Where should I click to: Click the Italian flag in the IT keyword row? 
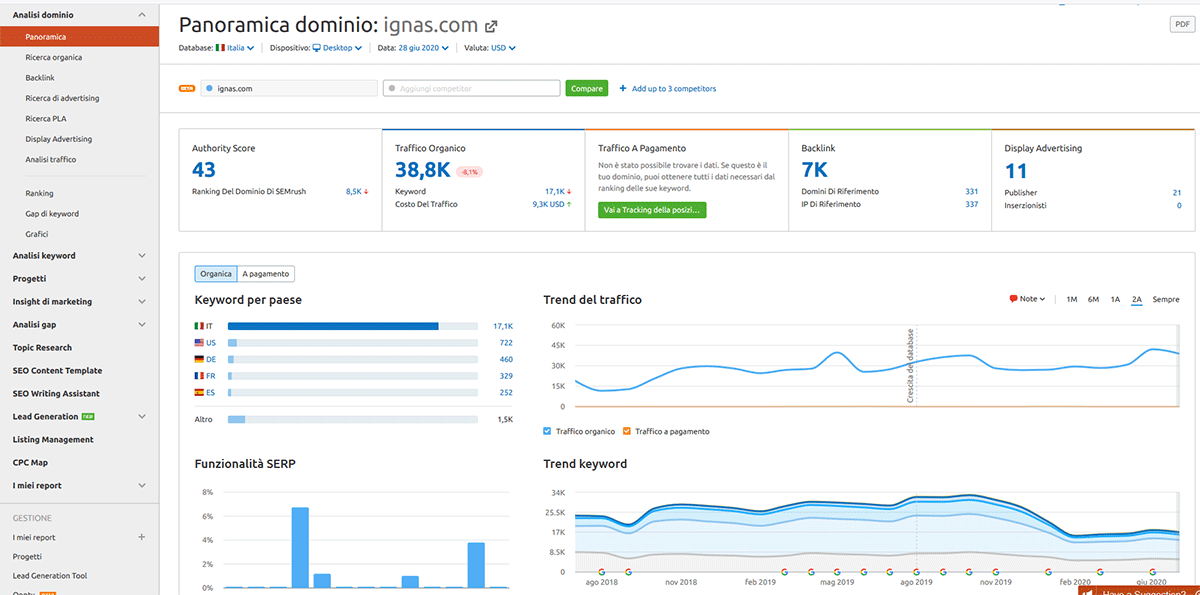pos(199,326)
